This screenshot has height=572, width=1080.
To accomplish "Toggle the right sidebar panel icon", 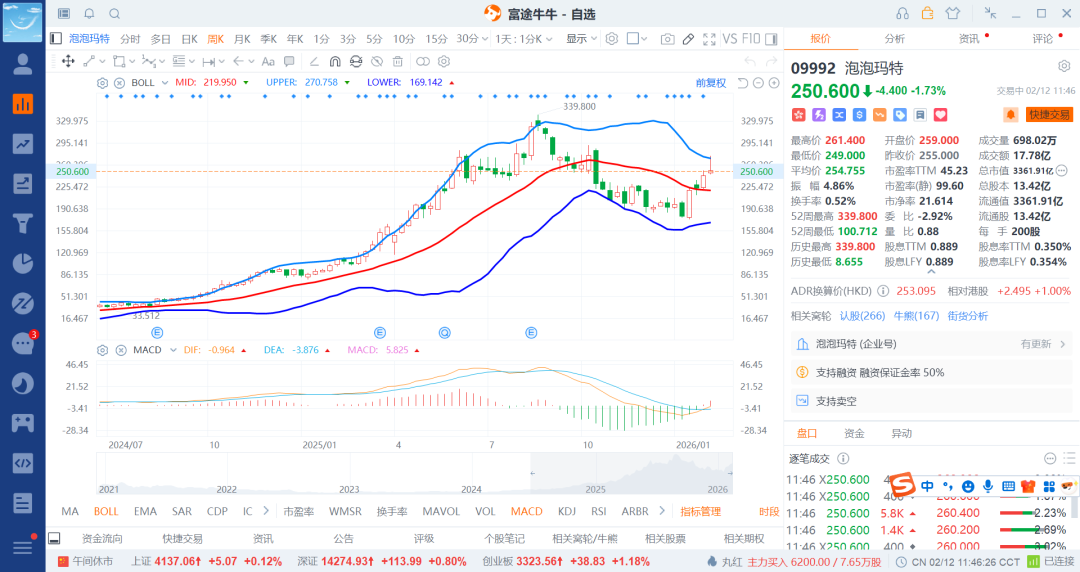I will [x=771, y=39].
